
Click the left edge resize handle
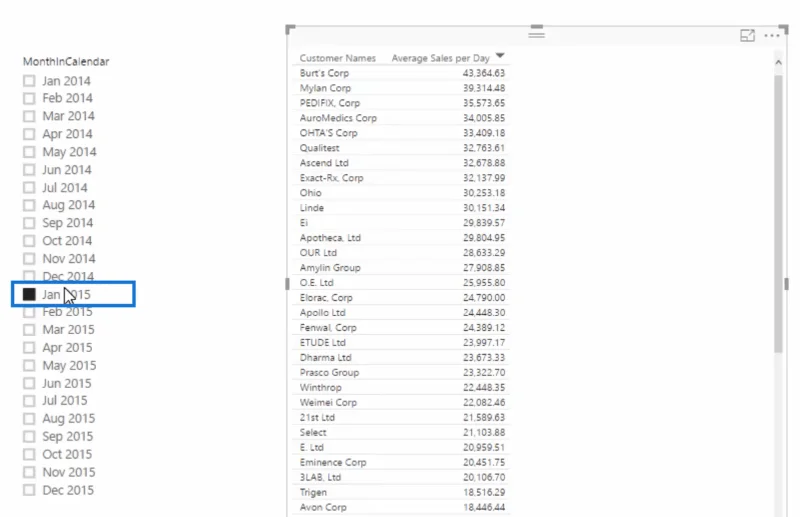pyautogui.click(x=287, y=284)
